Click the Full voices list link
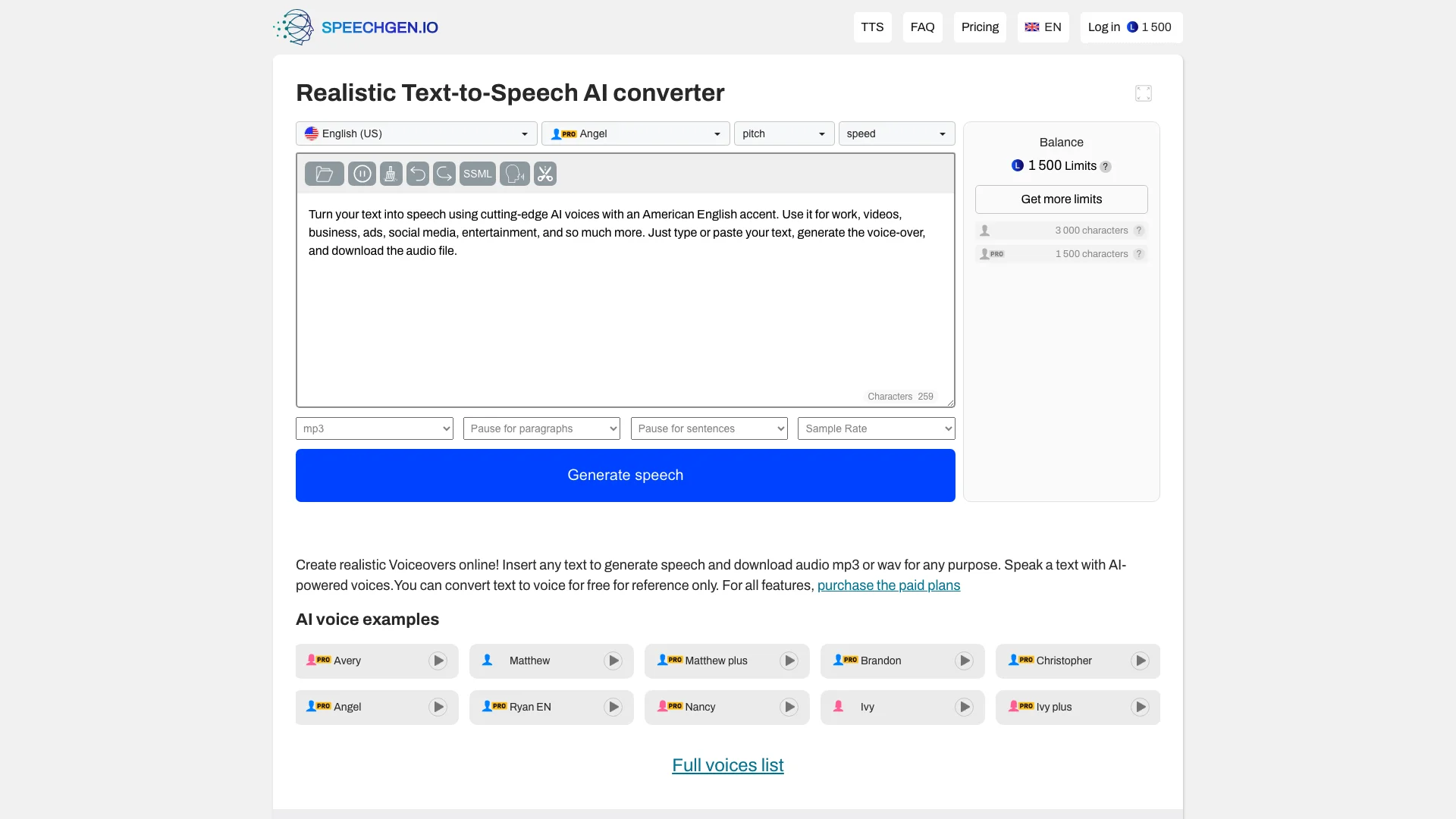The width and height of the screenshot is (1456, 819). pyautogui.click(x=727, y=765)
